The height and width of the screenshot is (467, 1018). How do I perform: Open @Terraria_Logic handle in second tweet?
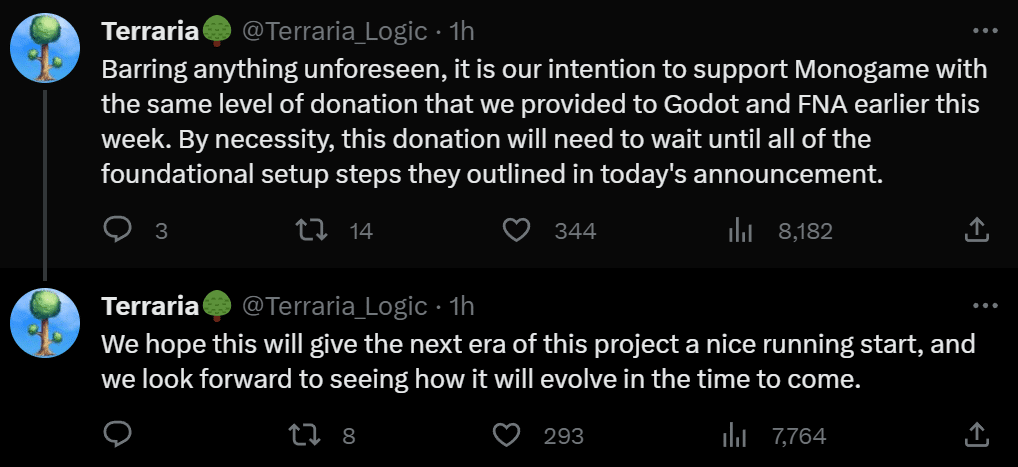pos(334,305)
